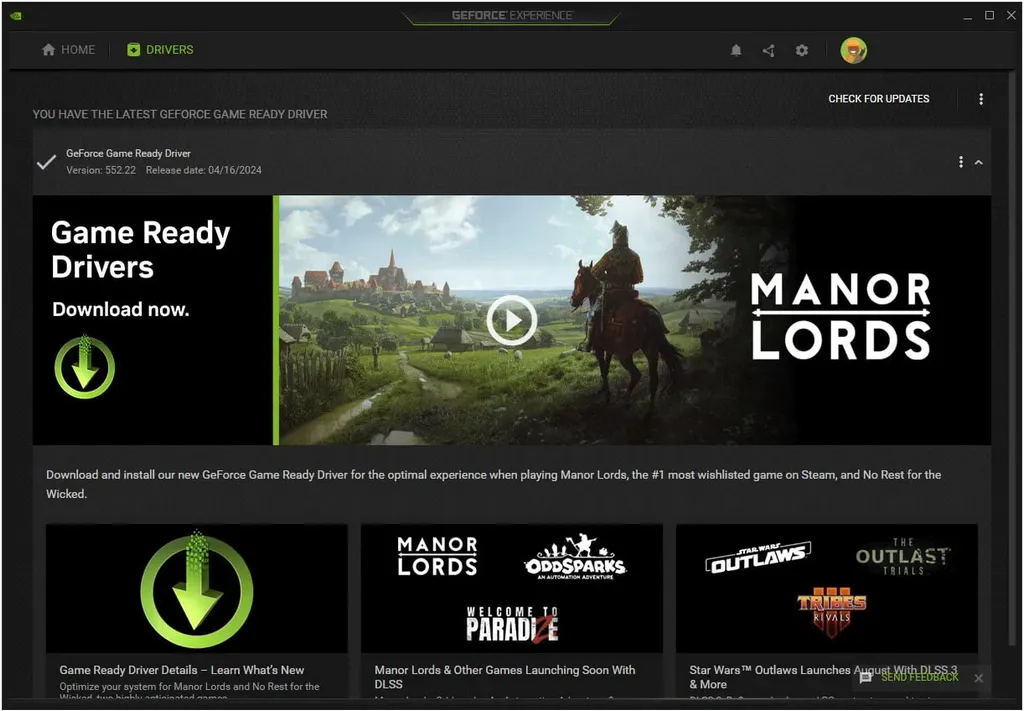The height and width of the screenshot is (711, 1024).
Task: Open the Star Wars Outlaws article thumbnail
Action: [827, 588]
